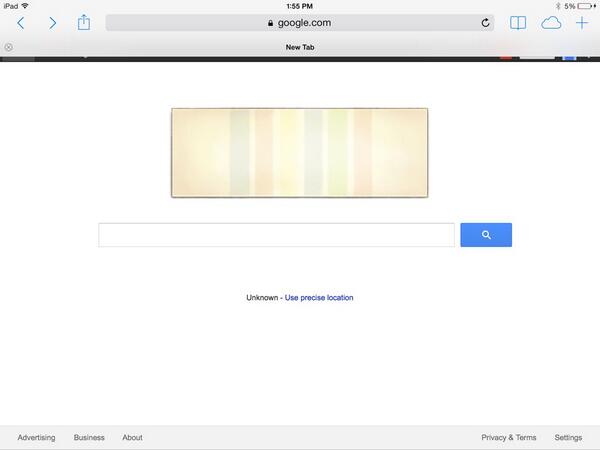The width and height of the screenshot is (600, 450).
Task: Open the Privacy & Terms link
Action: [x=509, y=437]
